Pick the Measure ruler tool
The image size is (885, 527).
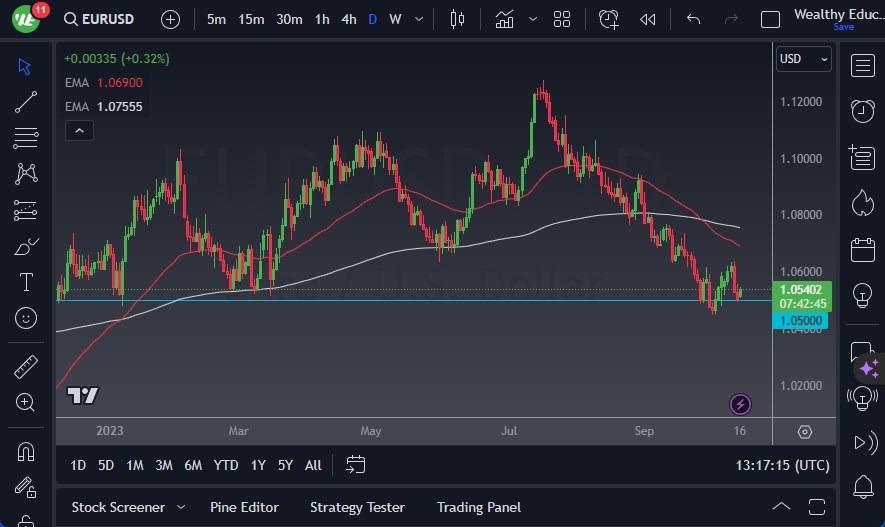[x=26, y=366]
